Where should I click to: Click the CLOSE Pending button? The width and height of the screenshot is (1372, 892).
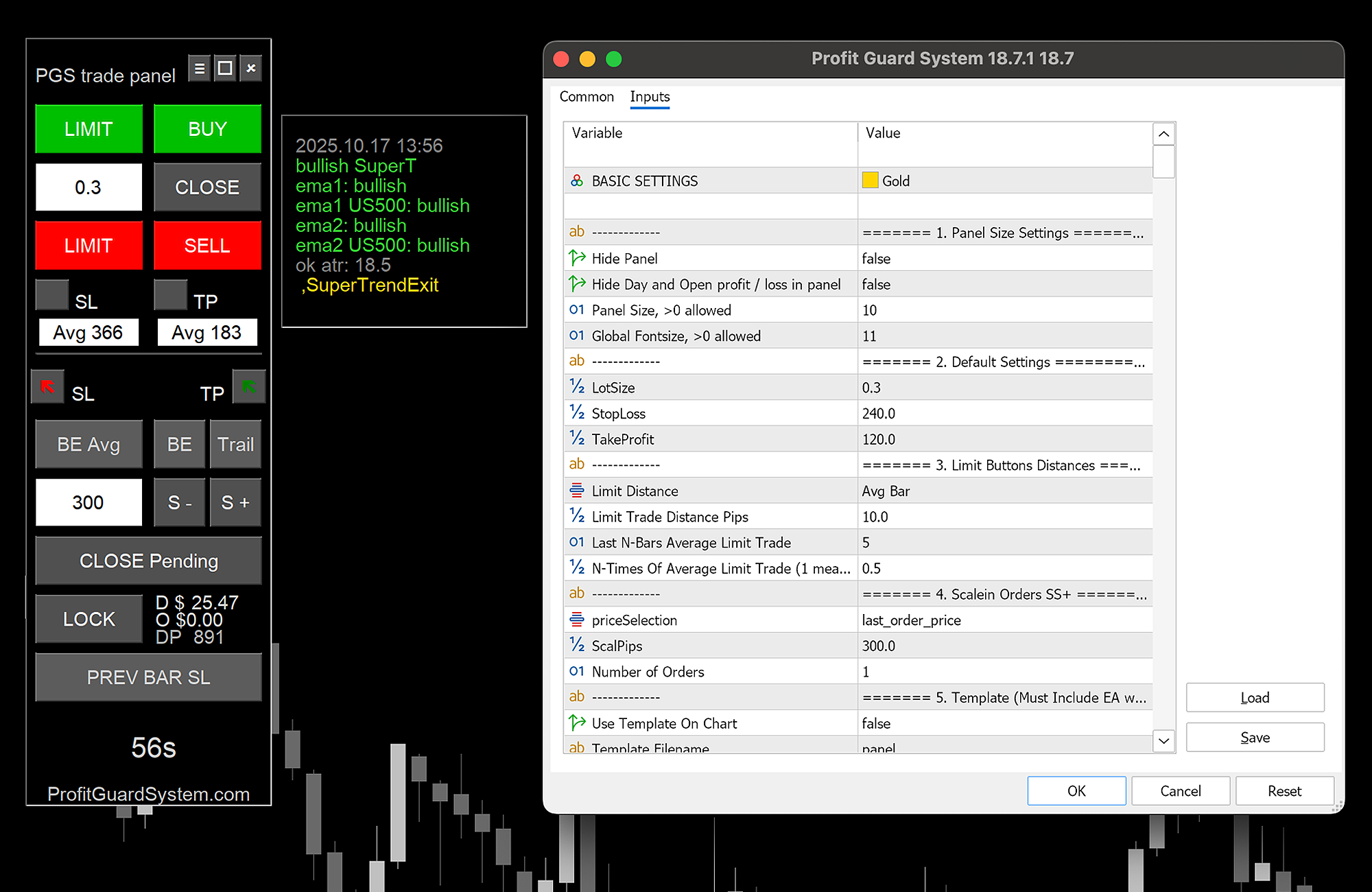148,561
